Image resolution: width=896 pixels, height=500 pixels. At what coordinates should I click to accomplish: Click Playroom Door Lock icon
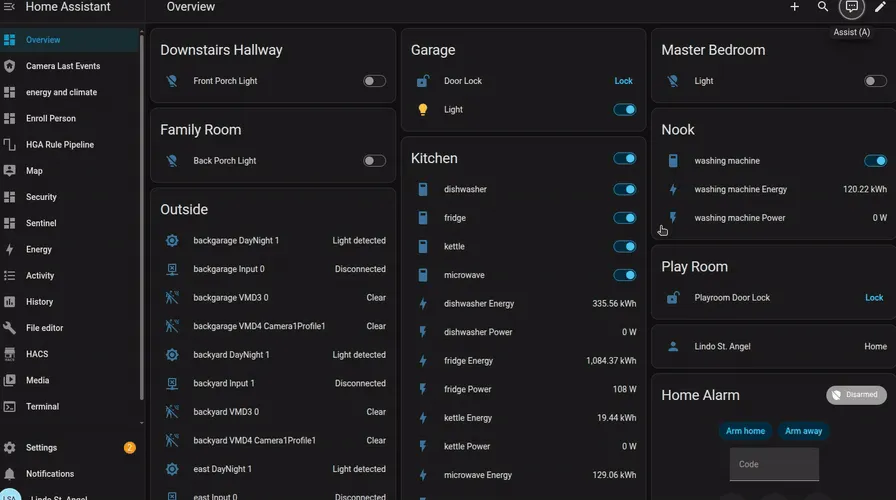click(673, 298)
